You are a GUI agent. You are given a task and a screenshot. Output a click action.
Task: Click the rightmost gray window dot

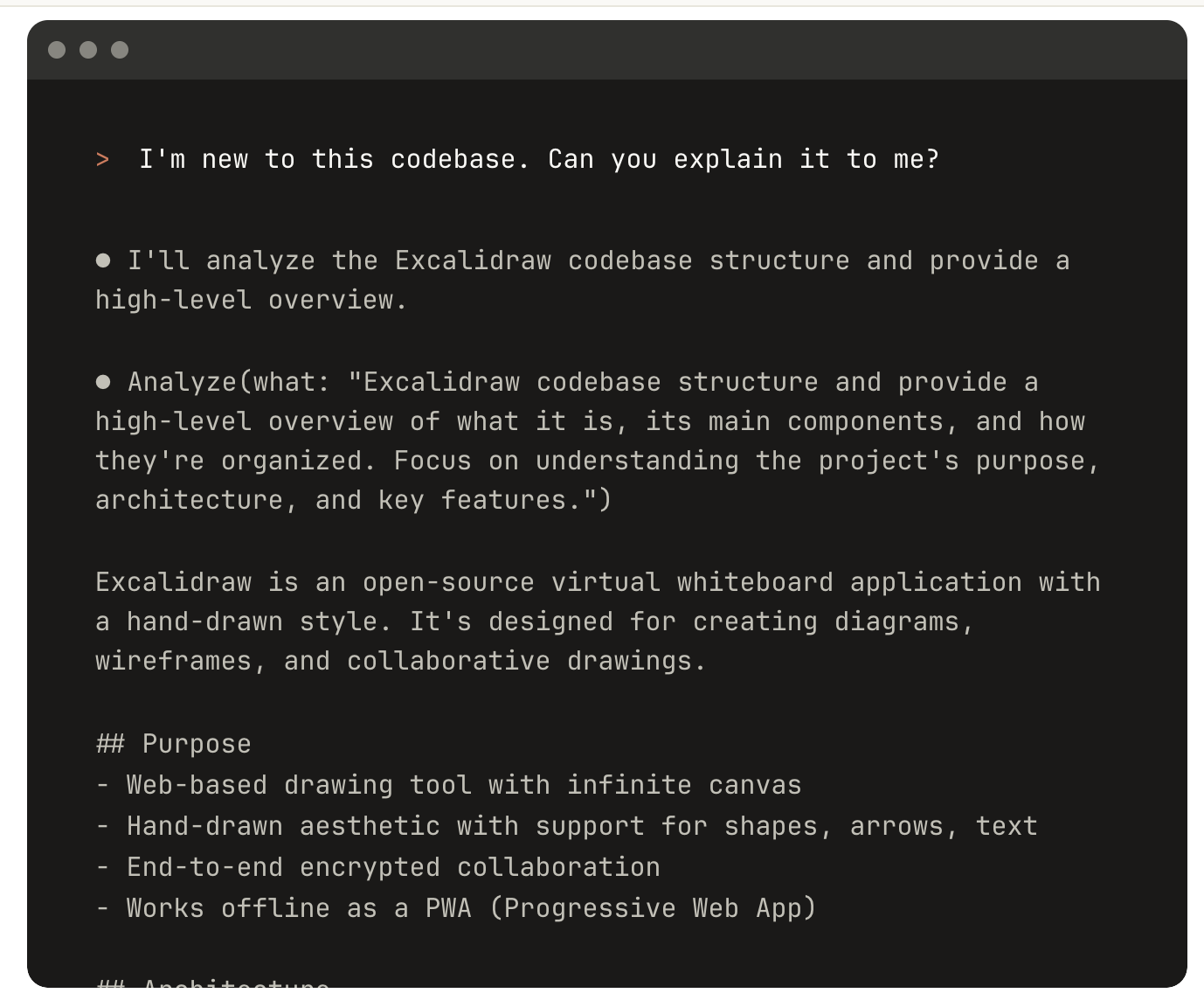tap(120, 50)
